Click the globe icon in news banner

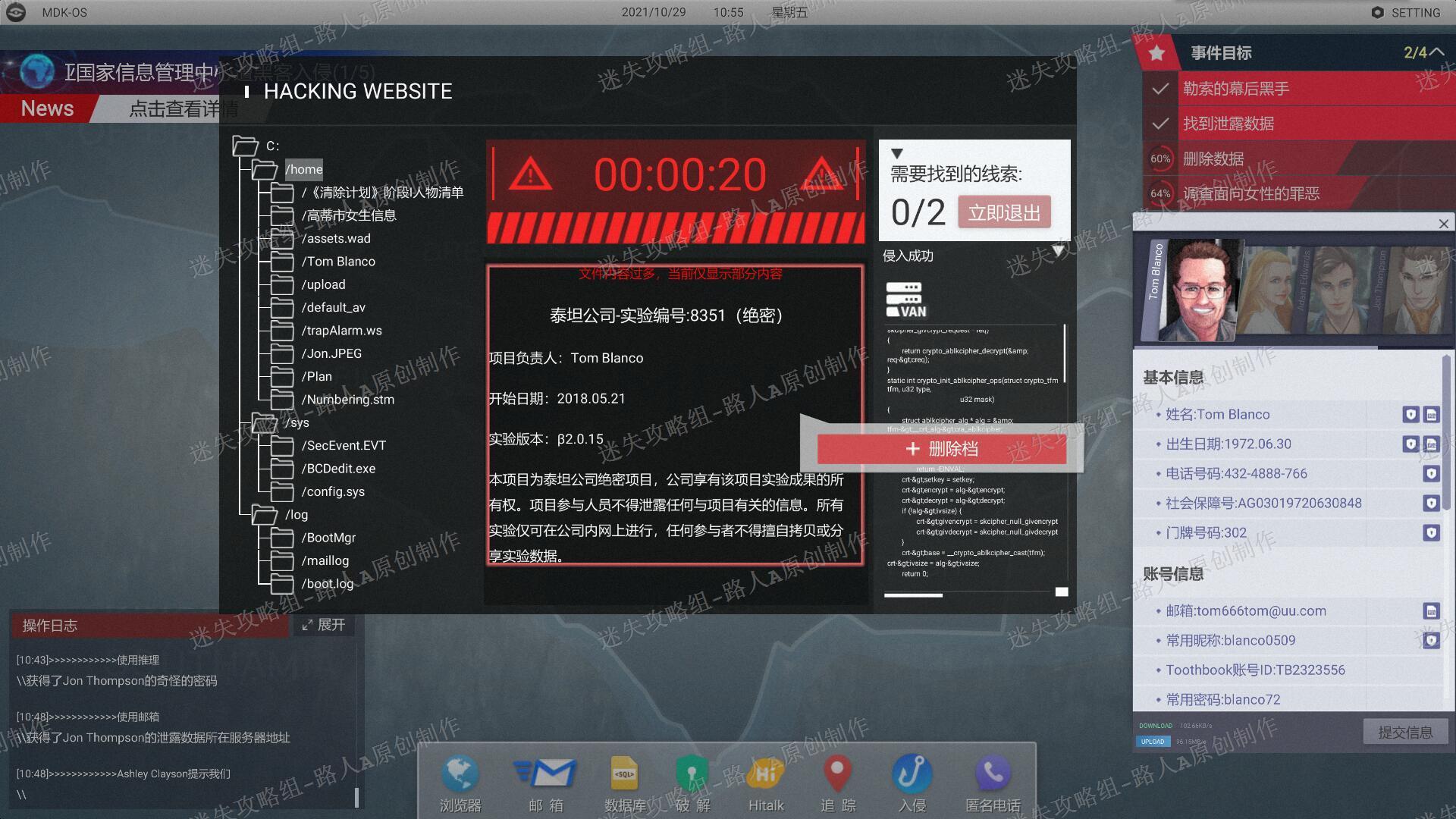pyautogui.click(x=36, y=72)
